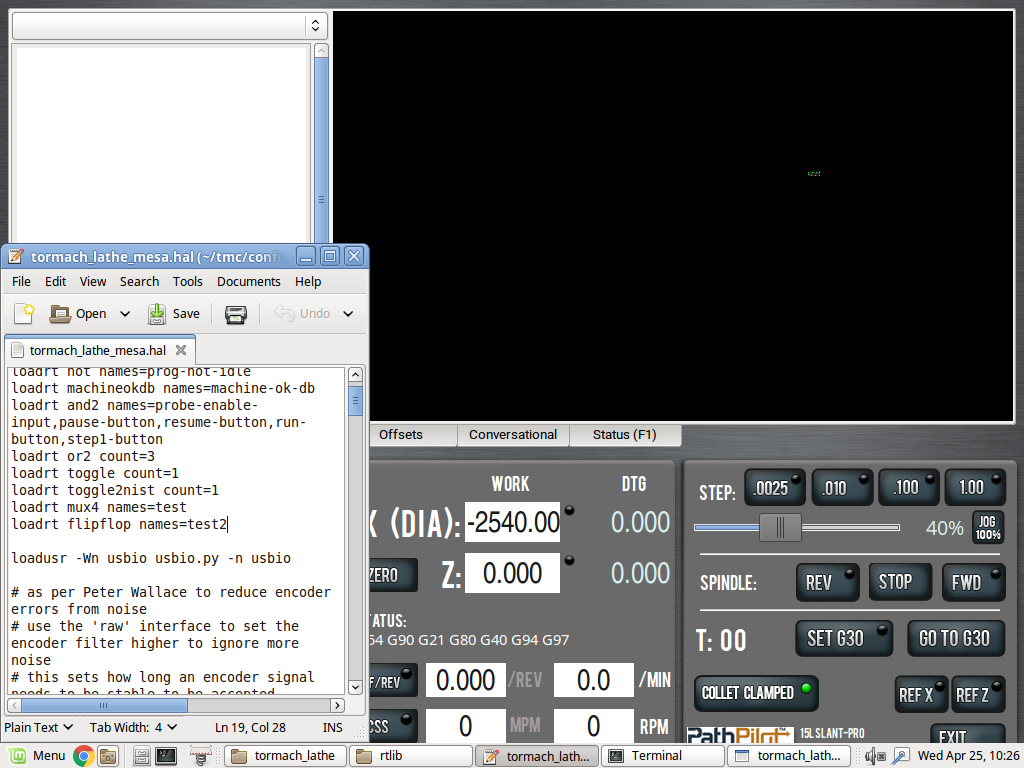Switch to the rtlib folder window

pos(410,756)
